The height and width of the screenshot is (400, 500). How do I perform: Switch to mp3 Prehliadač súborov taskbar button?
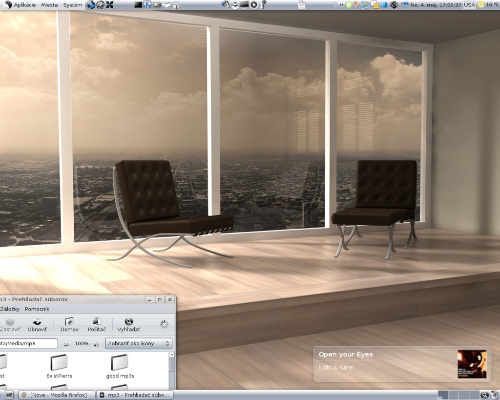click(x=135, y=395)
